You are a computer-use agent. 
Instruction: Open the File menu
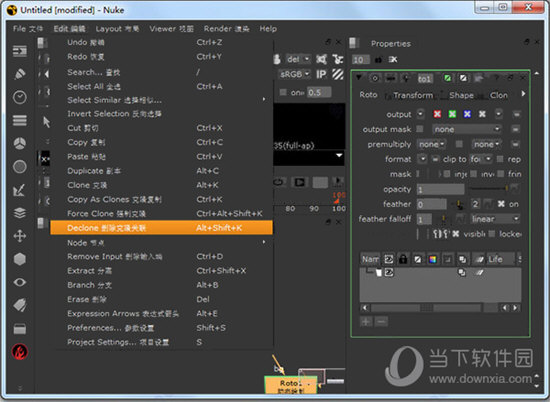pos(28,29)
